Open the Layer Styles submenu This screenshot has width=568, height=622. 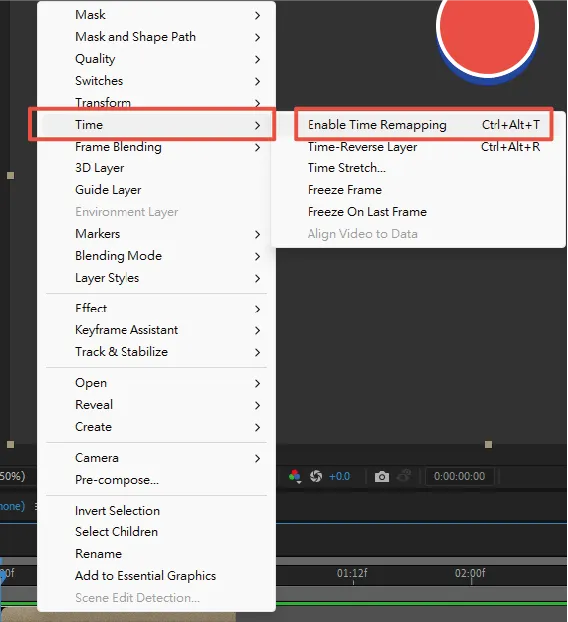click(156, 278)
